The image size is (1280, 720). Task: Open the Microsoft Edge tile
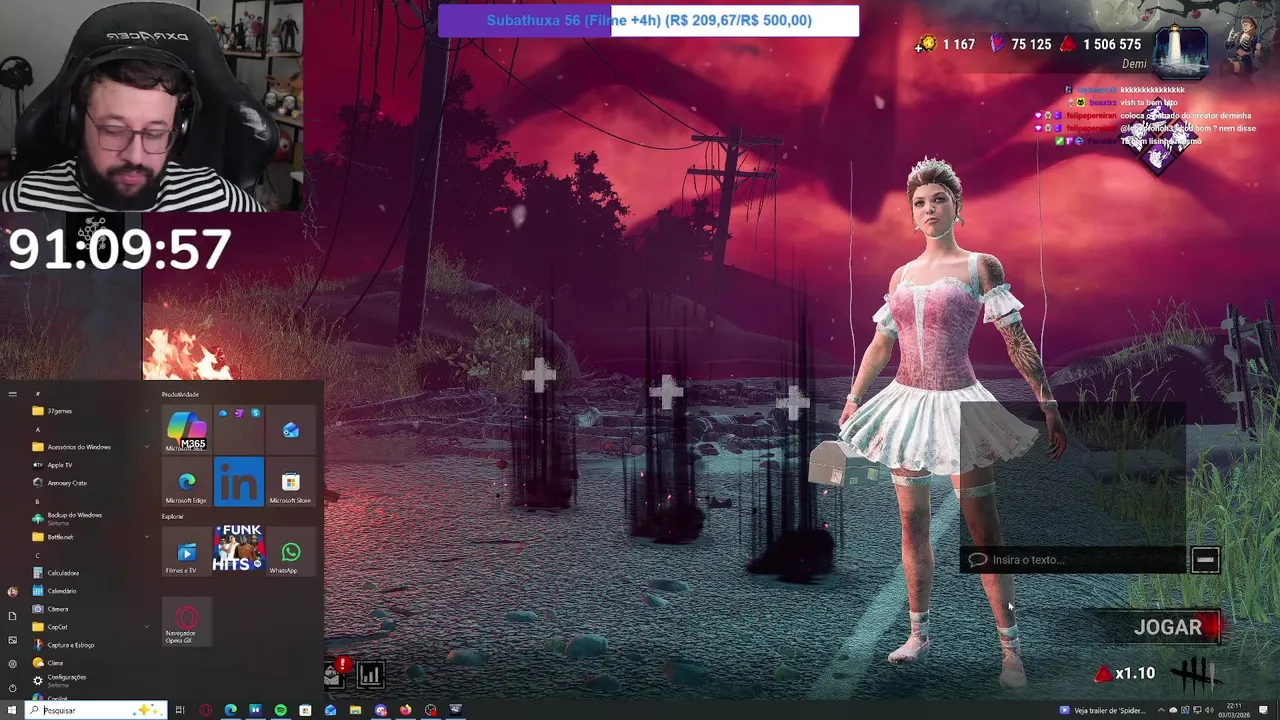[186, 482]
